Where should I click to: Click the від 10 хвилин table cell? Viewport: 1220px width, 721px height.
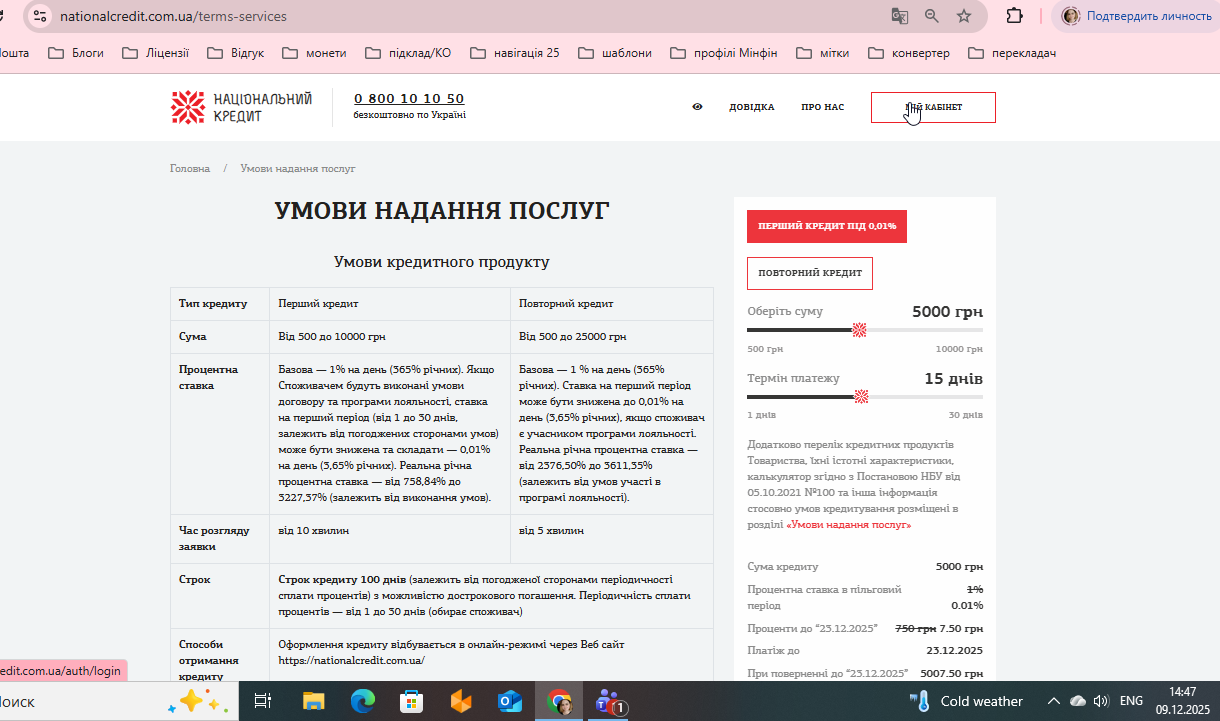coord(390,538)
